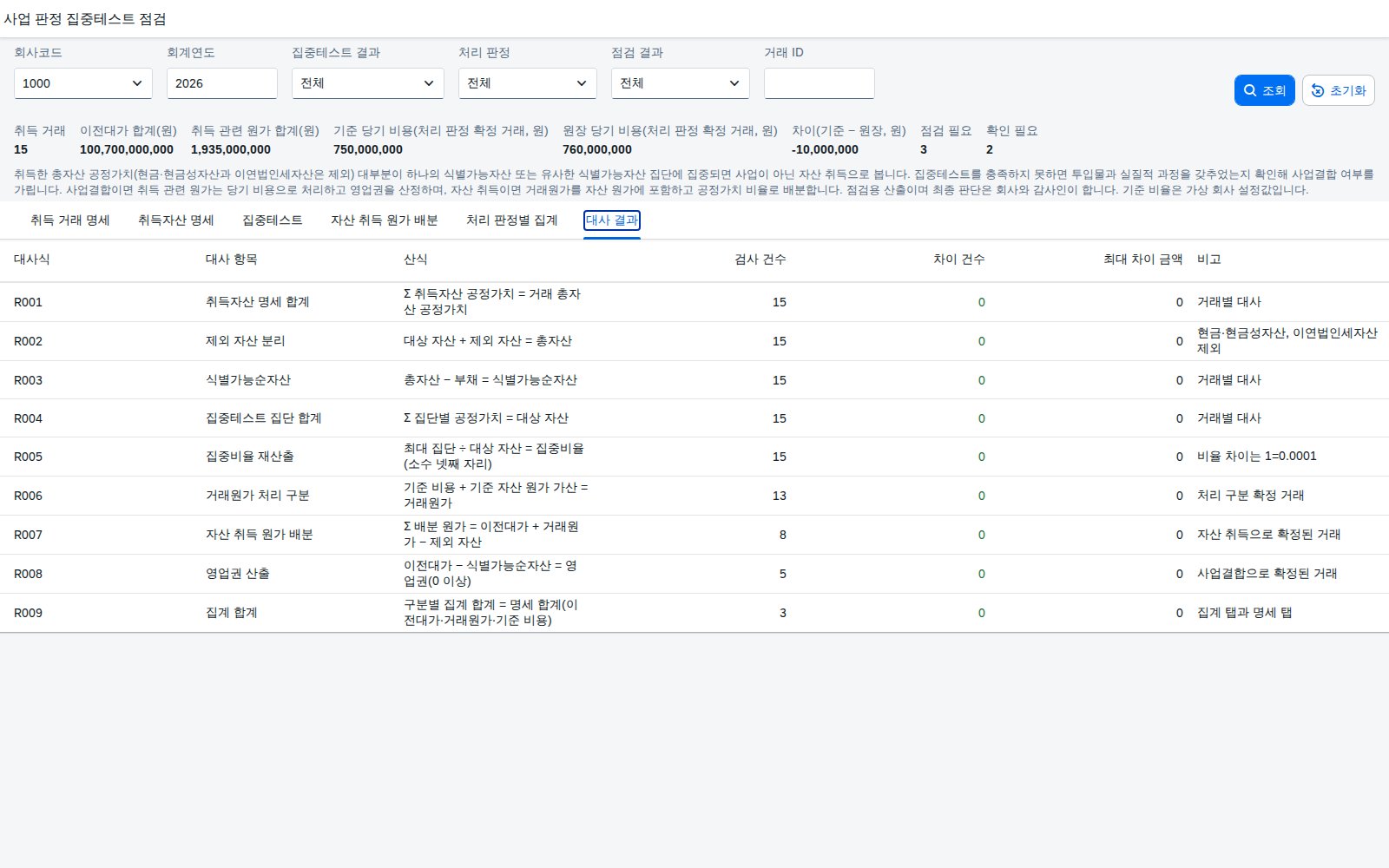Screen dimensions: 1389x868
Task: Click formula 총자산 − 부채 = 식별가능순자산
Action: [490, 380]
